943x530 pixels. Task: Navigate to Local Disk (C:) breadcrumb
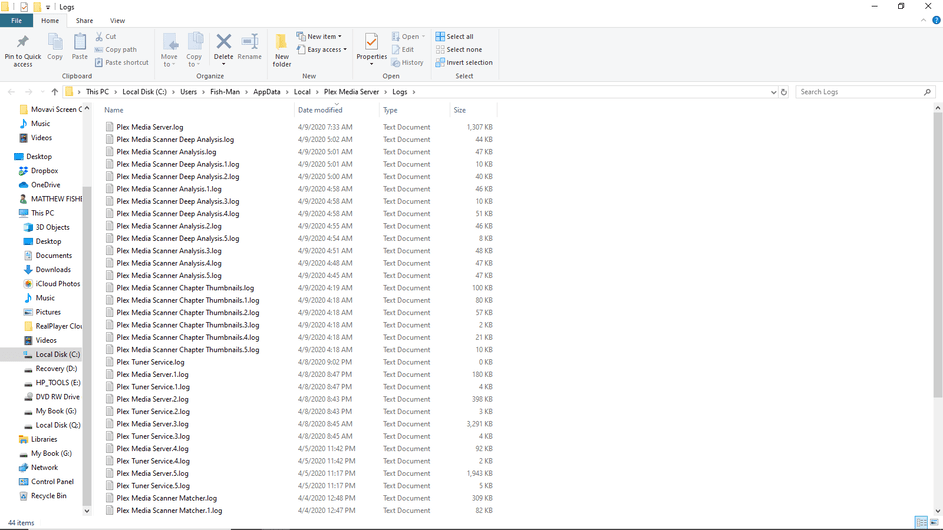pos(144,92)
